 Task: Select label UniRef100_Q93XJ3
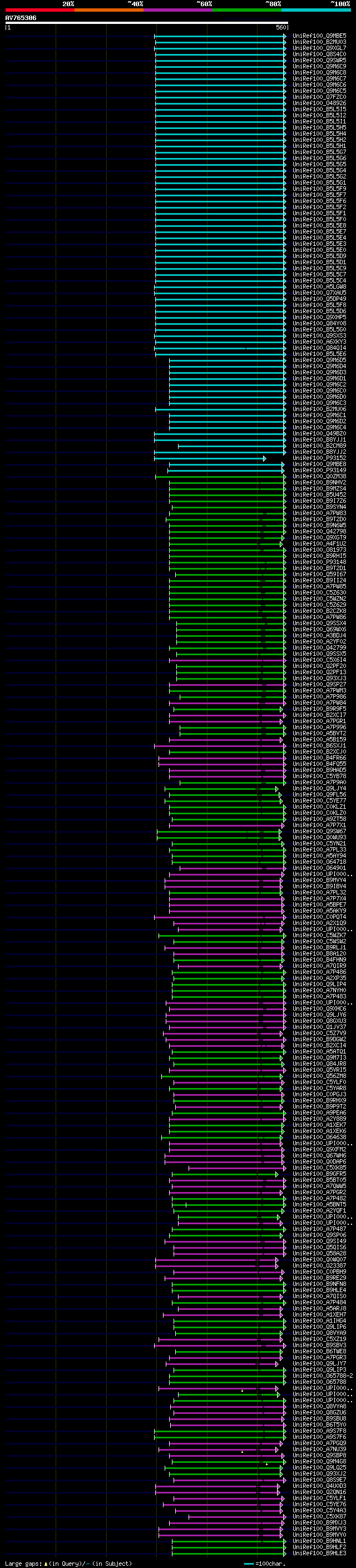pyautogui.click(x=319, y=678)
